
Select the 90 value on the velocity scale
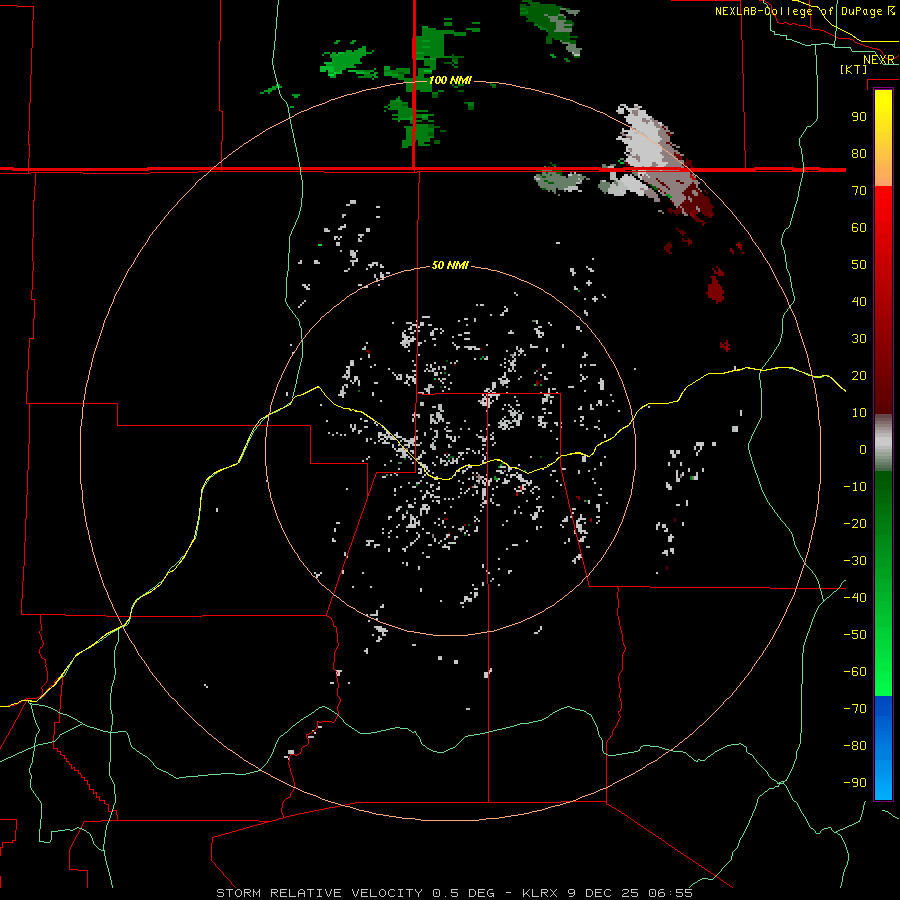pos(859,117)
